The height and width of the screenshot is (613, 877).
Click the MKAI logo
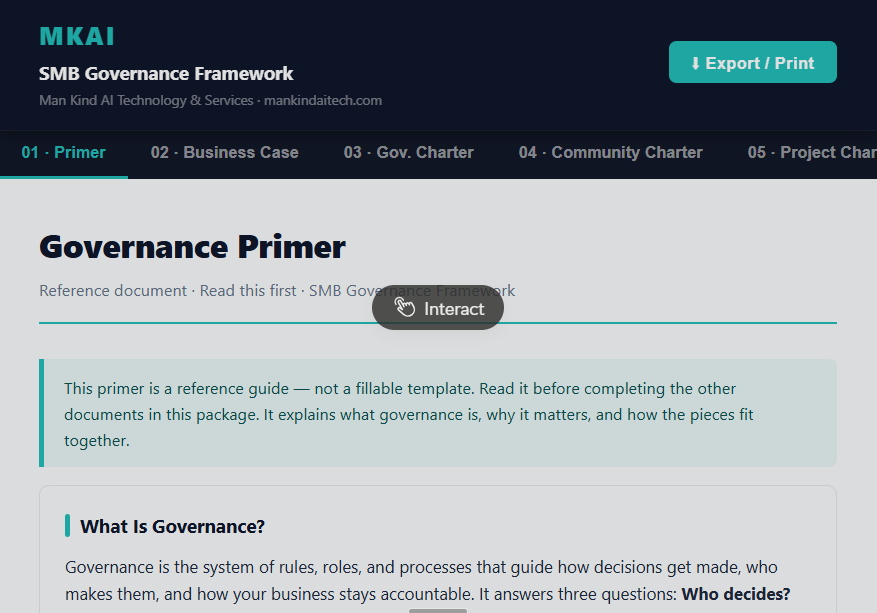77,37
